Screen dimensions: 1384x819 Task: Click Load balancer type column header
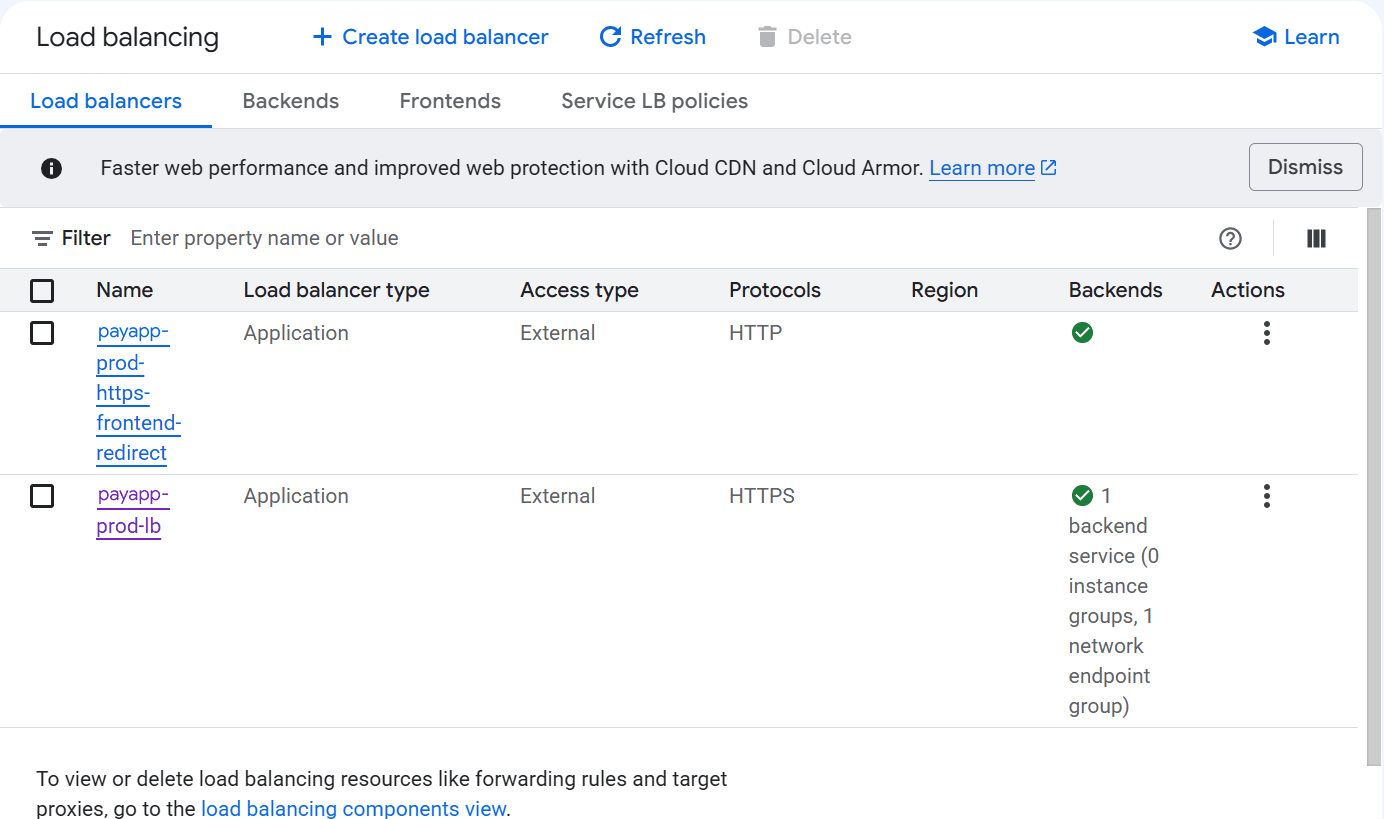pyautogui.click(x=337, y=290)
